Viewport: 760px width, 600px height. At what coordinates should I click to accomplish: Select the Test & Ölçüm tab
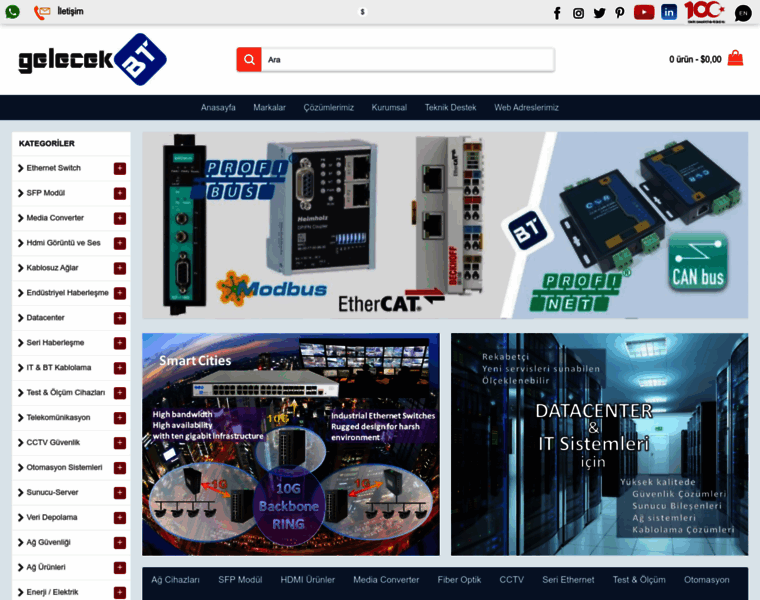tap(639, 580)
